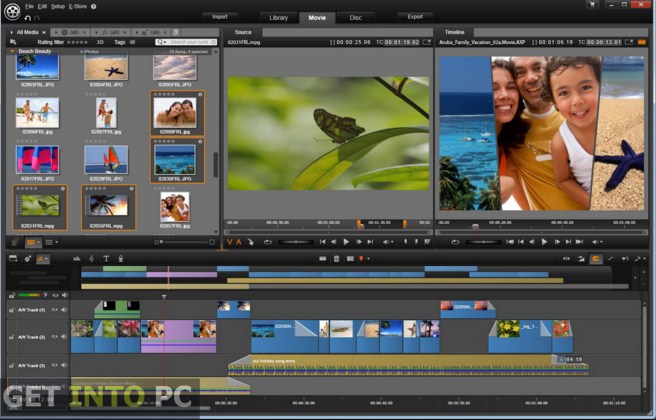Close the All Media library tab
This screenshot has height=420, width=656.
pyautogui.click(x=44, y=32)
